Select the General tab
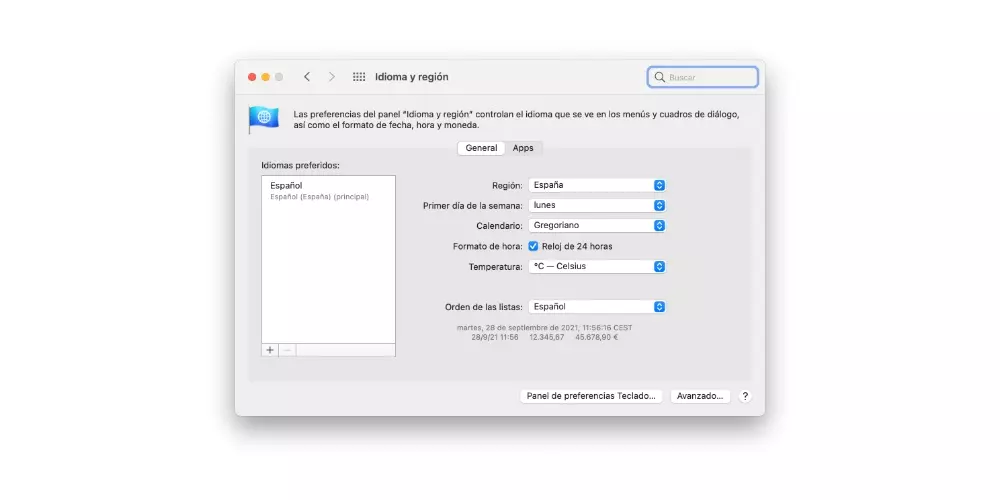 point(481,148)
